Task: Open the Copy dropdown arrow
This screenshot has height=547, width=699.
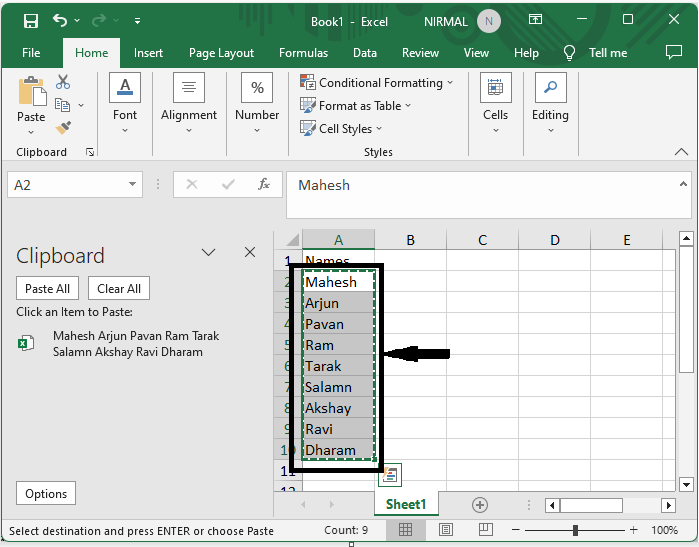Action: click(x=81, y=105)
